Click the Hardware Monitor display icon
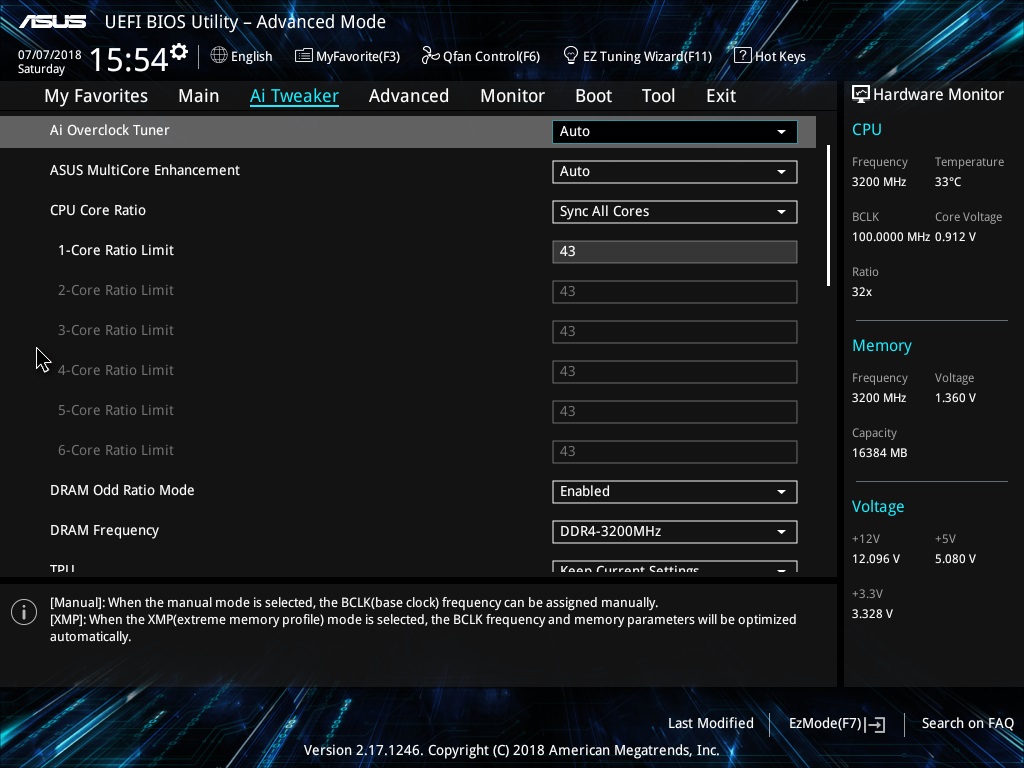The width and height of the screenshot is (1024, 768). click(x=861, y=95)
